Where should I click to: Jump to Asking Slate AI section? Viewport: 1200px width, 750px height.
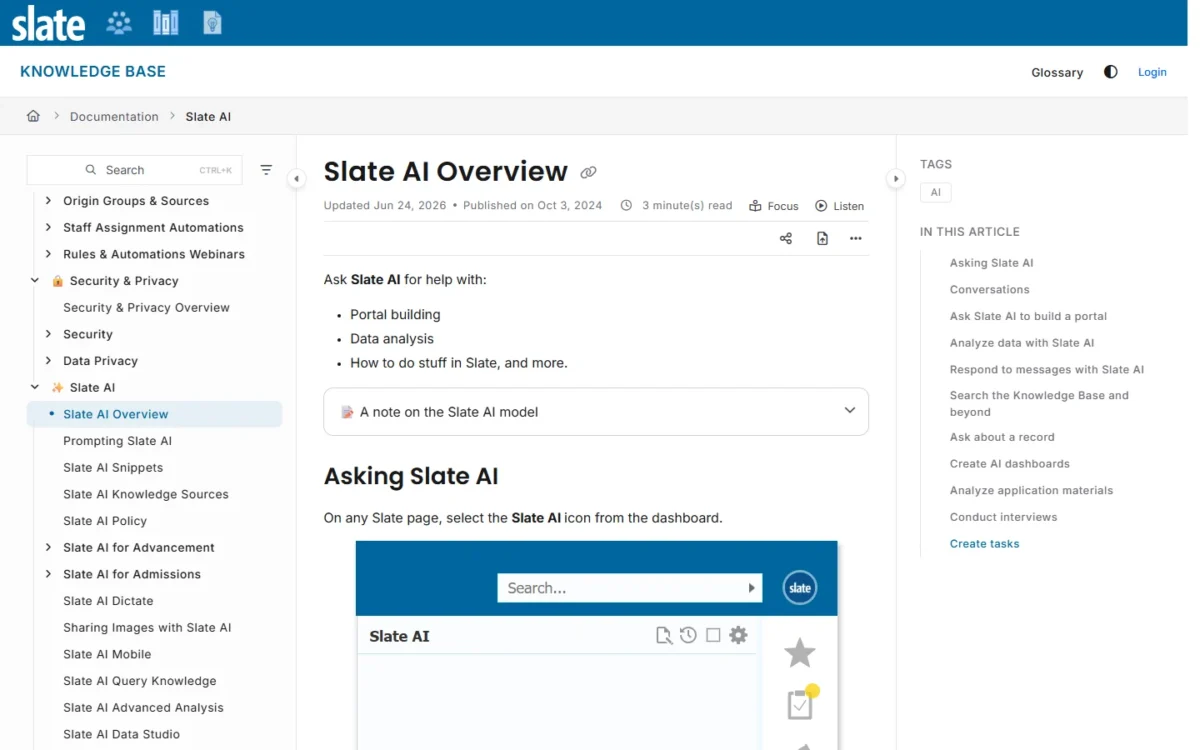pyautogui.click(x=991, y=263)
